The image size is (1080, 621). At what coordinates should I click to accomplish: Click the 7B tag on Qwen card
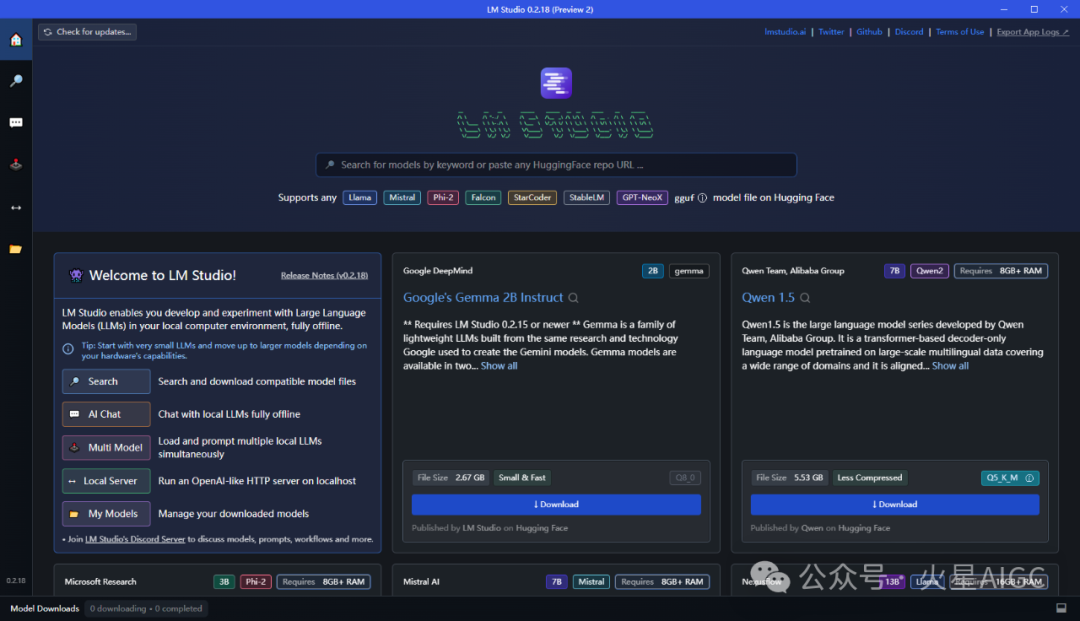[894, 271]
